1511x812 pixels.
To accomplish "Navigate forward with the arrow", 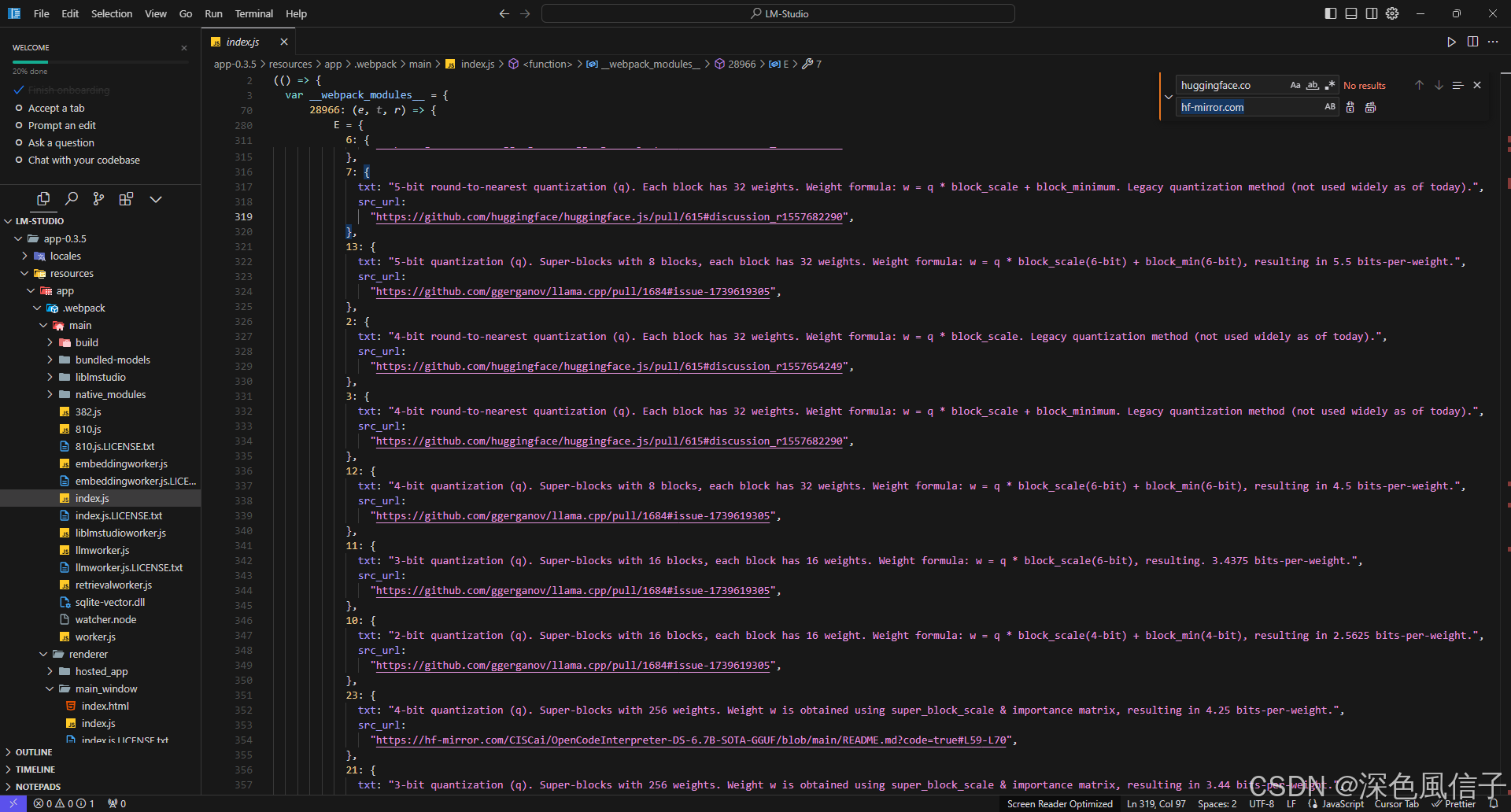I will [x=525, y=13].
